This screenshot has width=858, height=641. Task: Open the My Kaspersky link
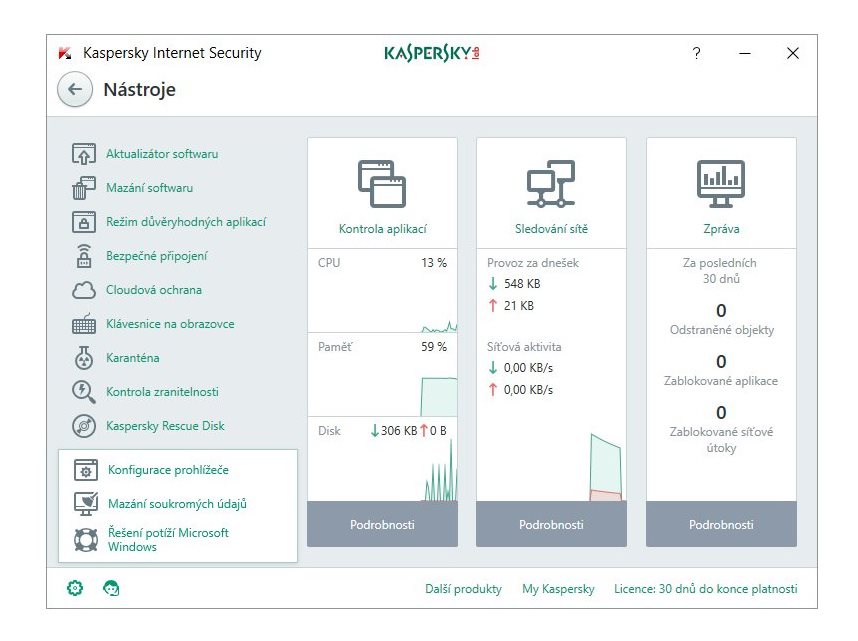click(558, 589)
